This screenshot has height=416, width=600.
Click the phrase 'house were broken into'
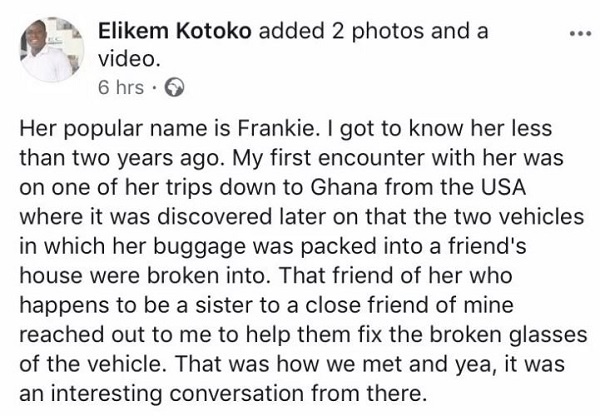click(142, 276)
